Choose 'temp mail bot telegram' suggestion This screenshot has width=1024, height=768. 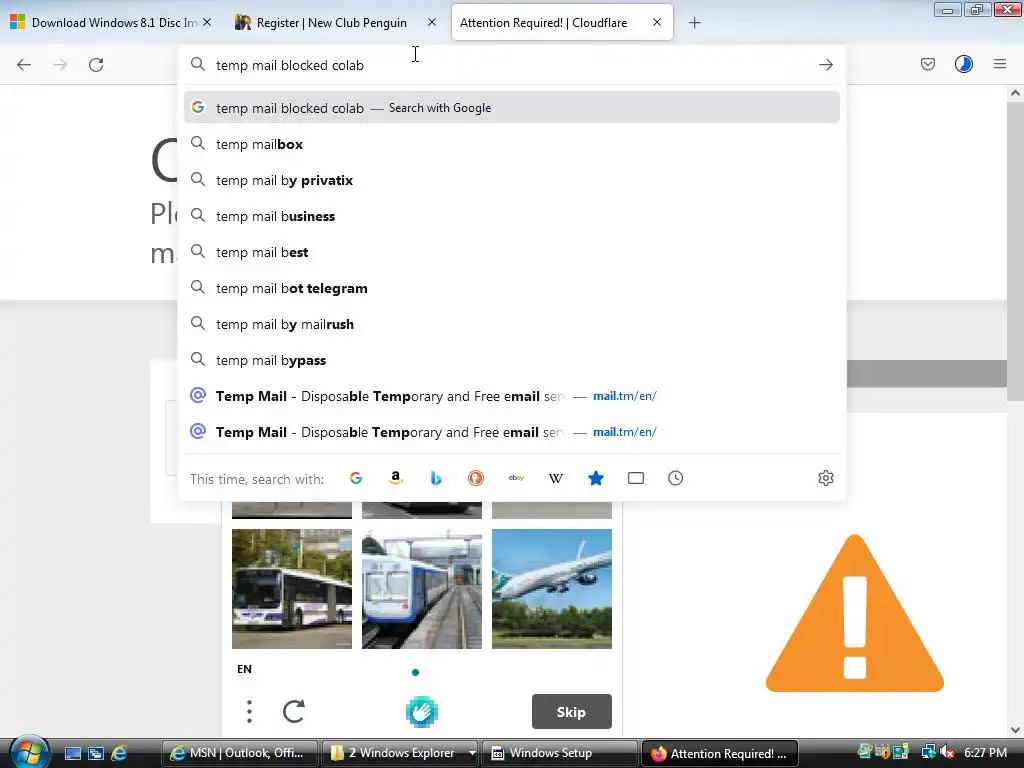512,288
